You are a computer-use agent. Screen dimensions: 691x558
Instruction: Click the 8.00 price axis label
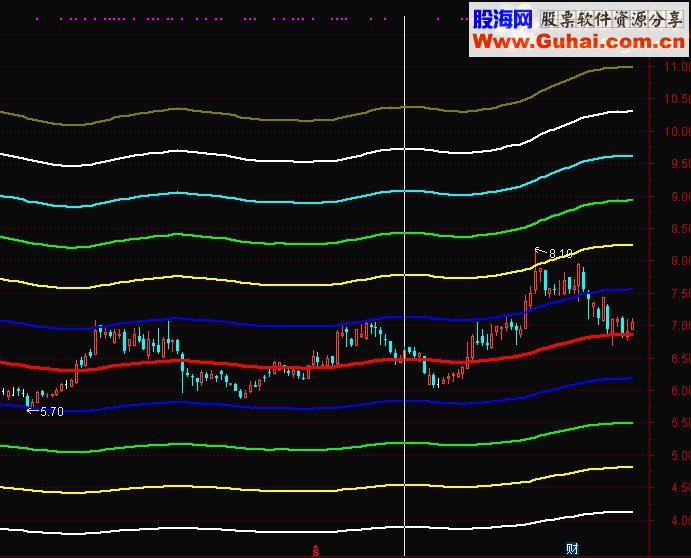pyautogui.click(x=680, y=261)
